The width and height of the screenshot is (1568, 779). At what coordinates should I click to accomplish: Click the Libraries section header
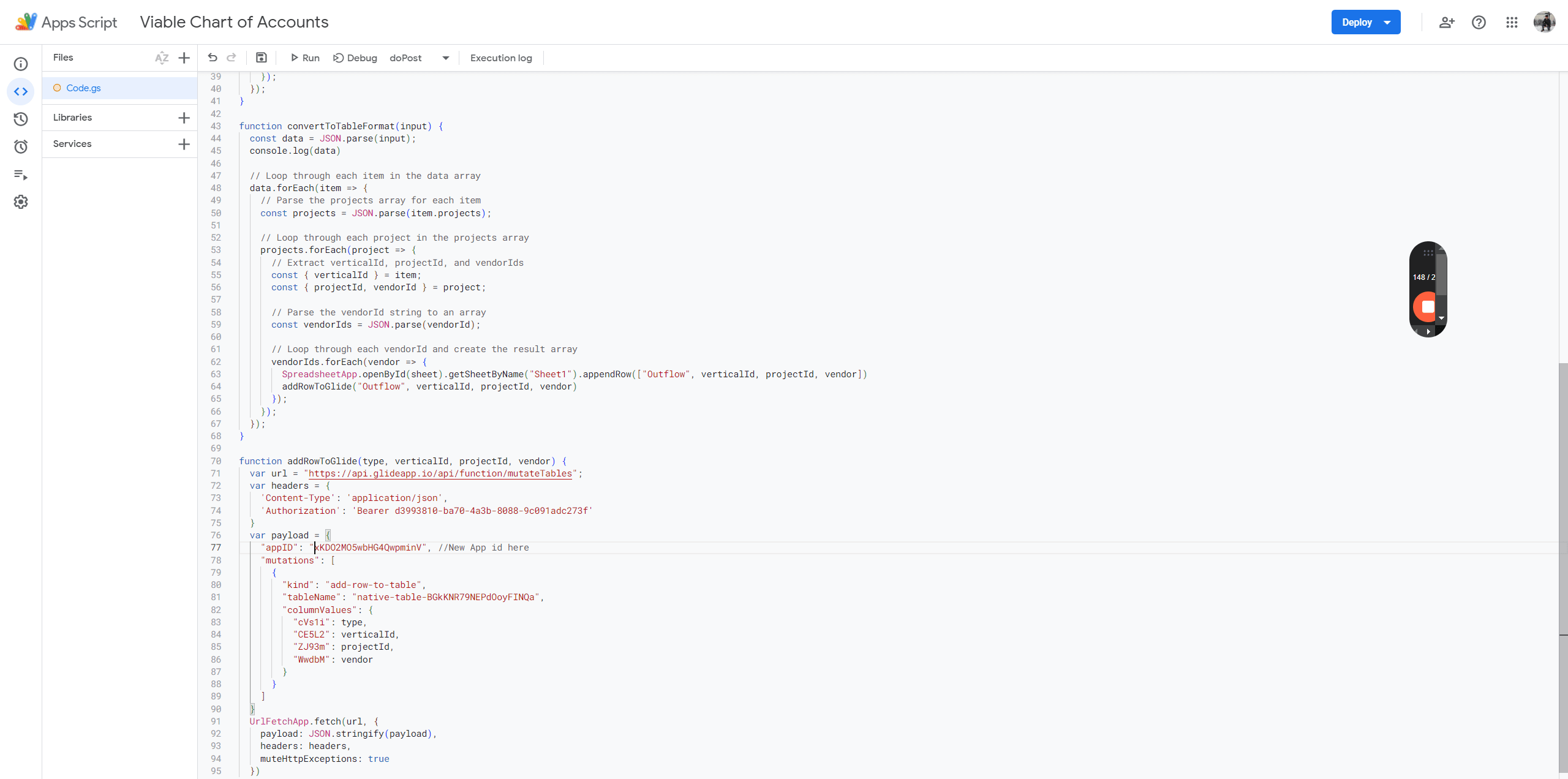click(x=72, y=118)
